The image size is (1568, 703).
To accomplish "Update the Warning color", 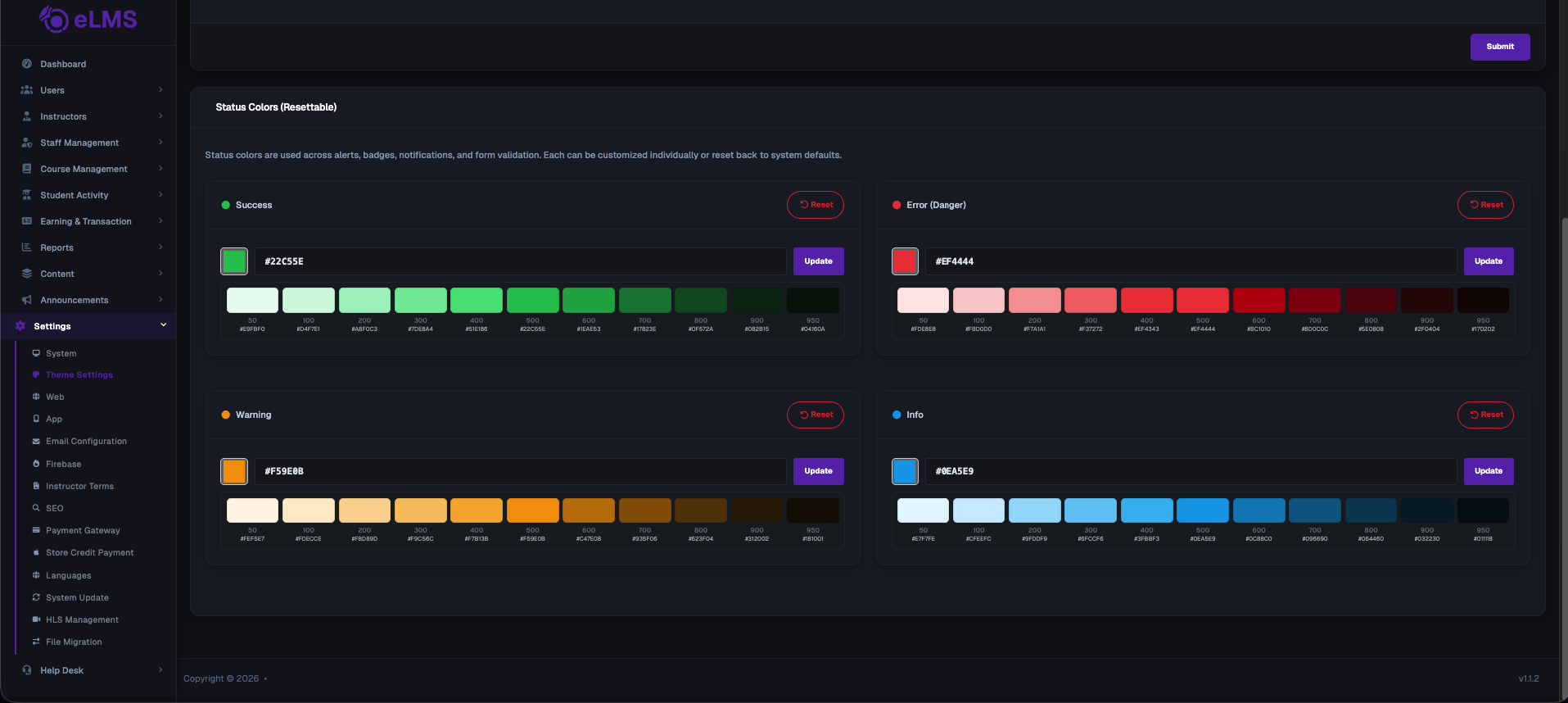I will 818,471.
